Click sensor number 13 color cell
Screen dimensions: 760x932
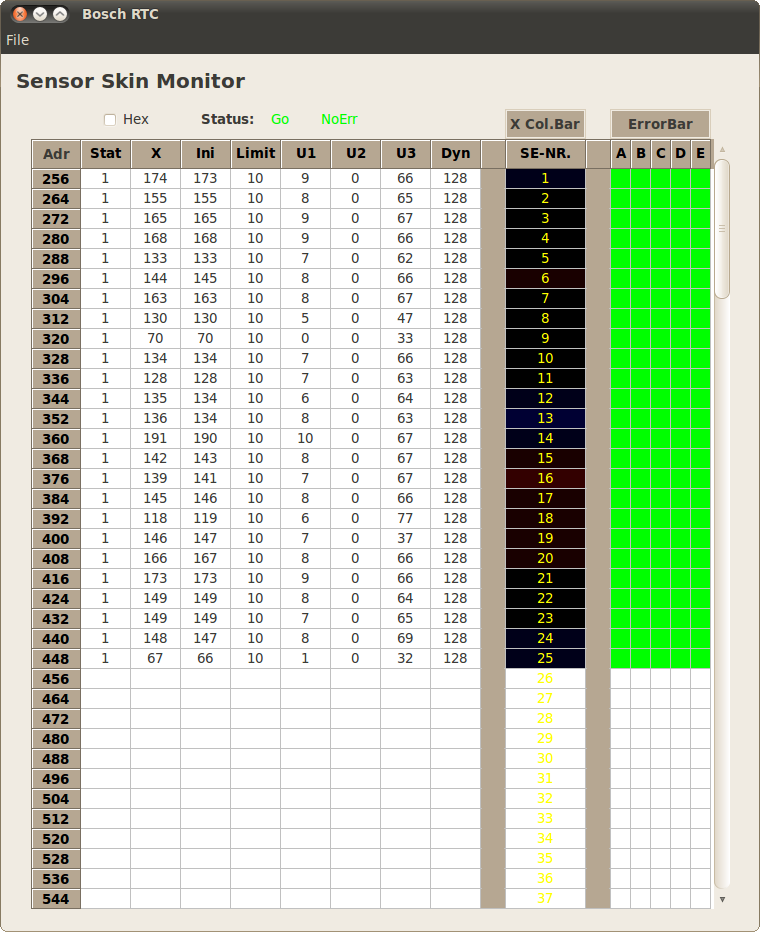pos(545,419)
